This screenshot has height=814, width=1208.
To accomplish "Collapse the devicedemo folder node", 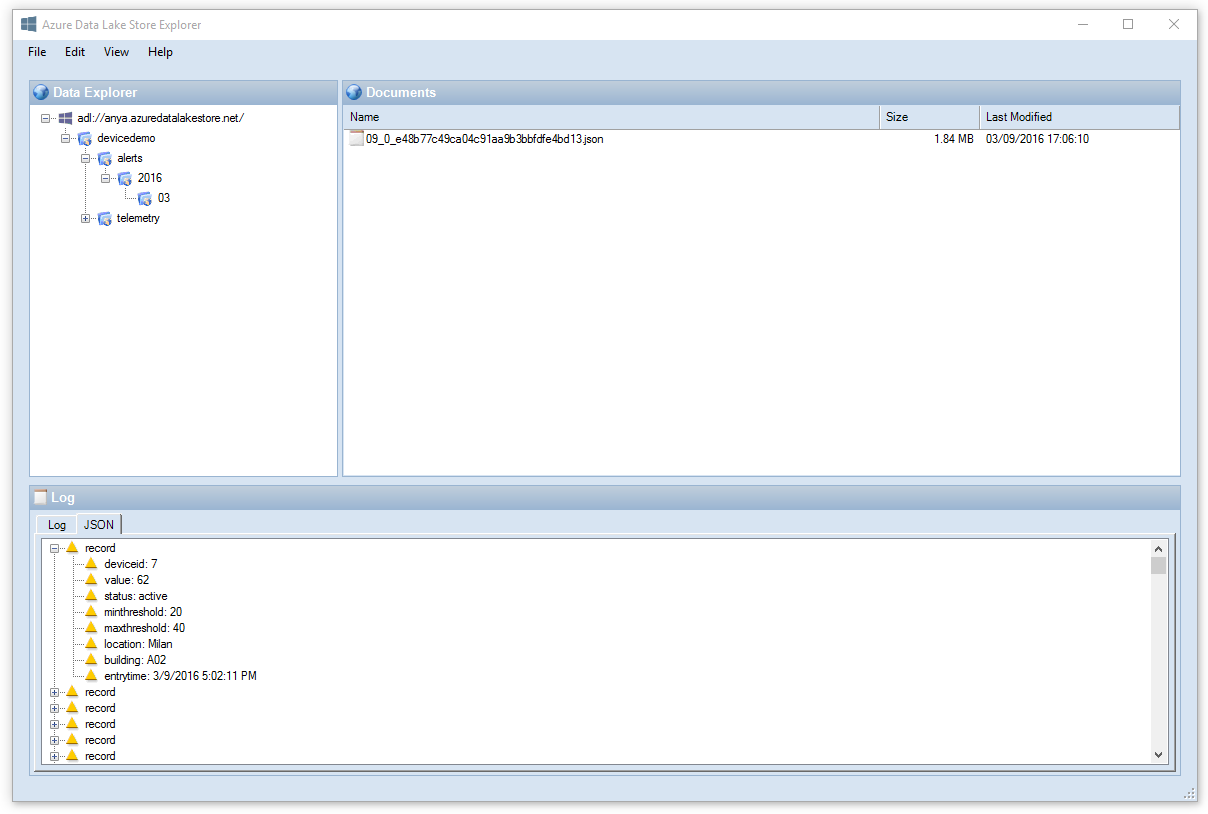I will pos(66,138).
